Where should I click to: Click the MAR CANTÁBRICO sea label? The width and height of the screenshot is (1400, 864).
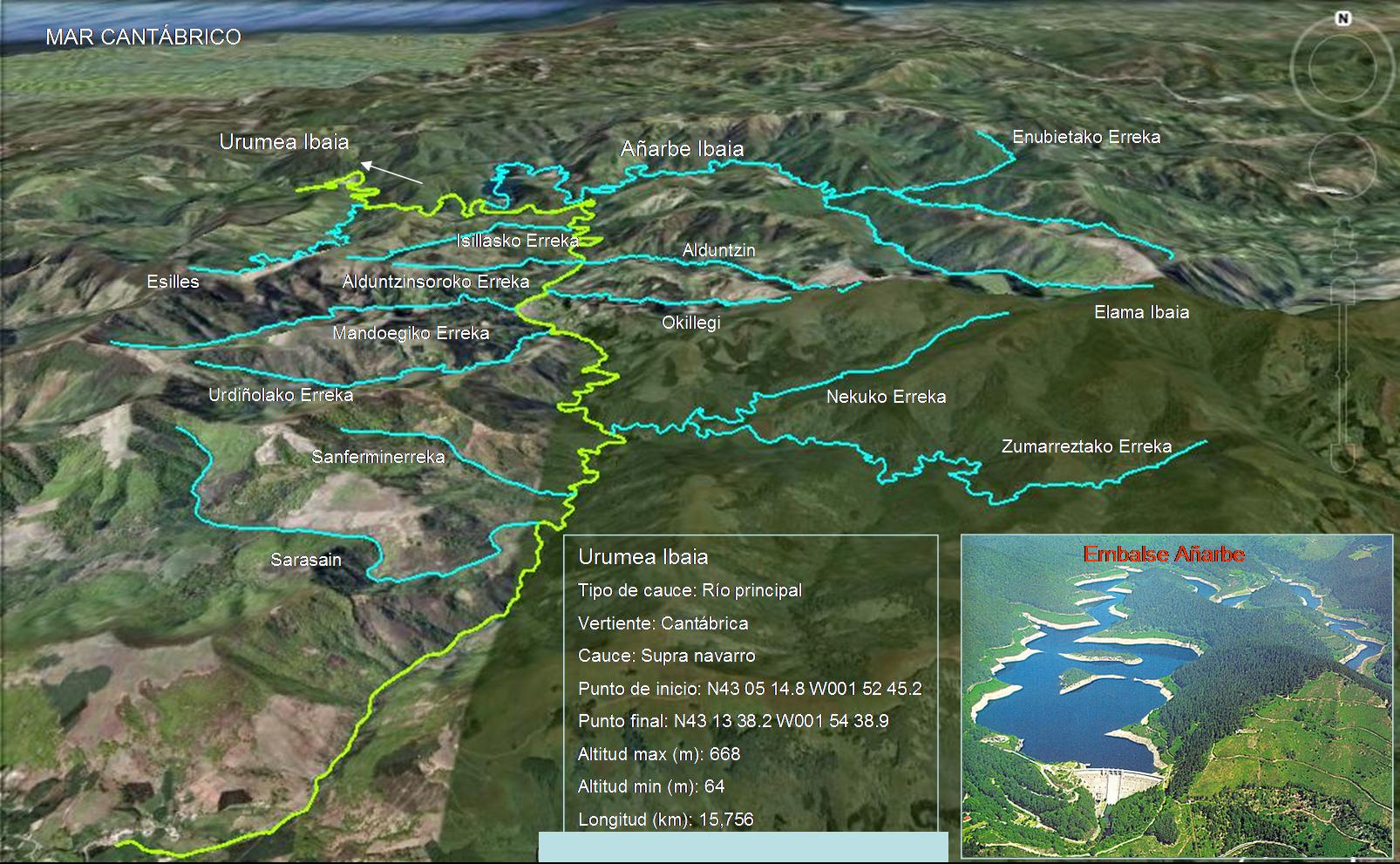[x=143, y=37]
